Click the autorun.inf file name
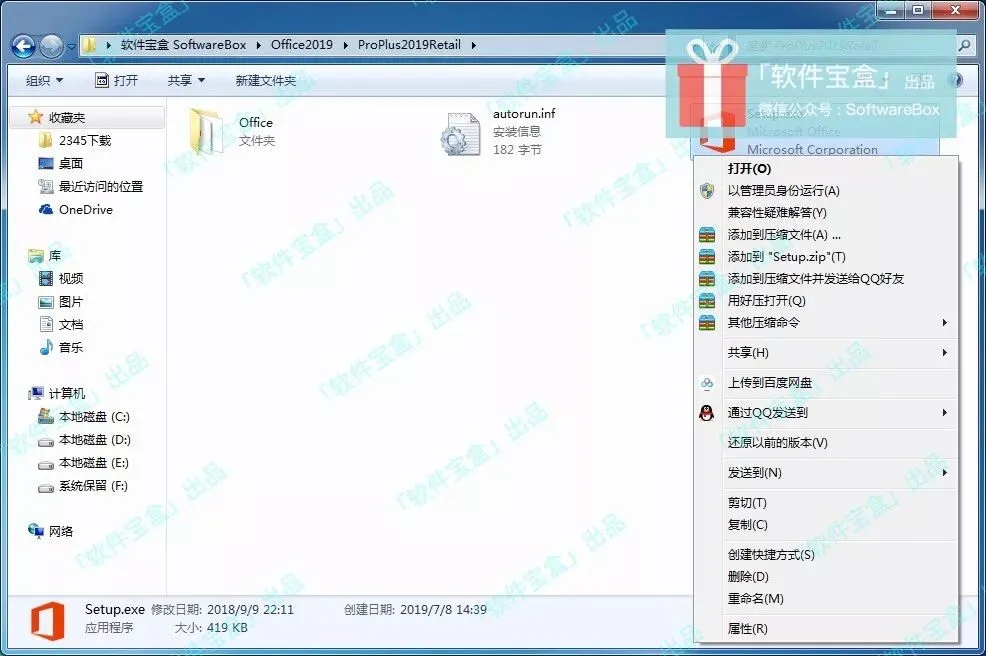The width and height of the screenshot is (986, 656). 524,114
